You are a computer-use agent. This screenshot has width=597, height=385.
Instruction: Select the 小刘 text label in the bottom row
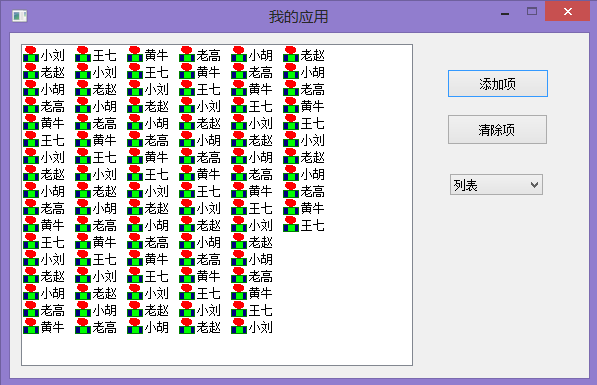coord(260,327)
